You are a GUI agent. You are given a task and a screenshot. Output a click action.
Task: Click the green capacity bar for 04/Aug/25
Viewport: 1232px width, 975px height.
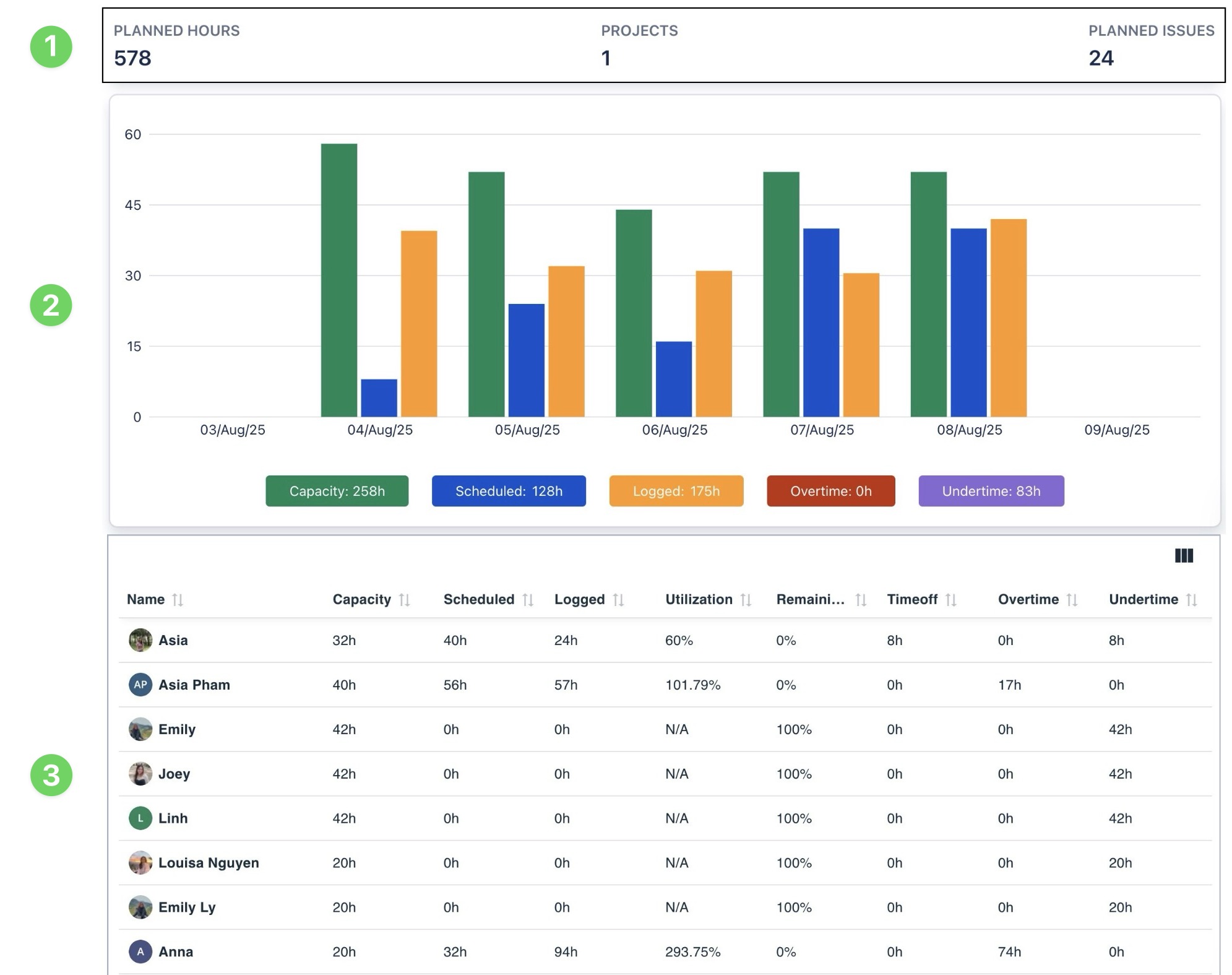coord(339,280)
